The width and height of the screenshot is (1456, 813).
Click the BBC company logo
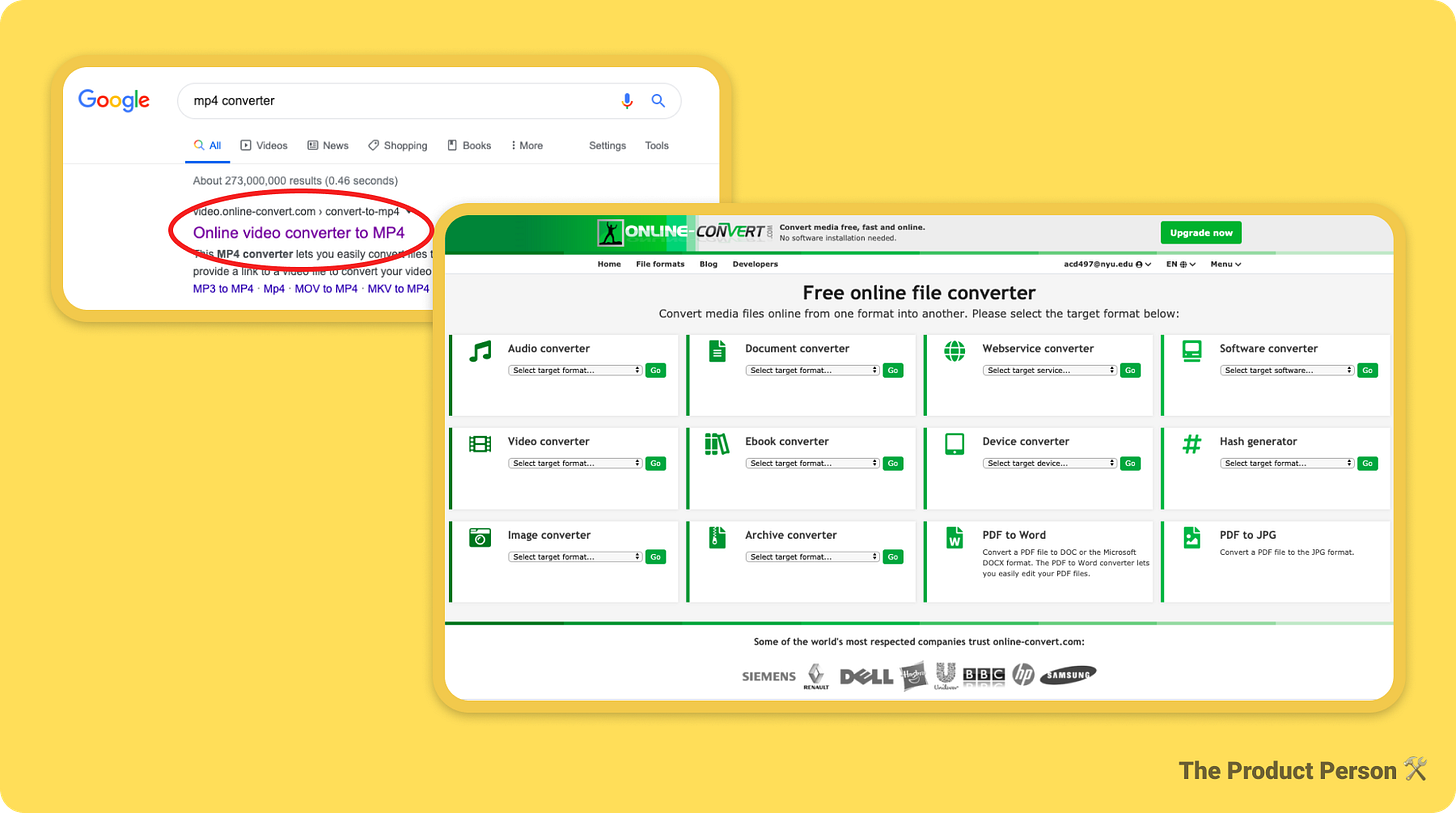pos(984,676)
